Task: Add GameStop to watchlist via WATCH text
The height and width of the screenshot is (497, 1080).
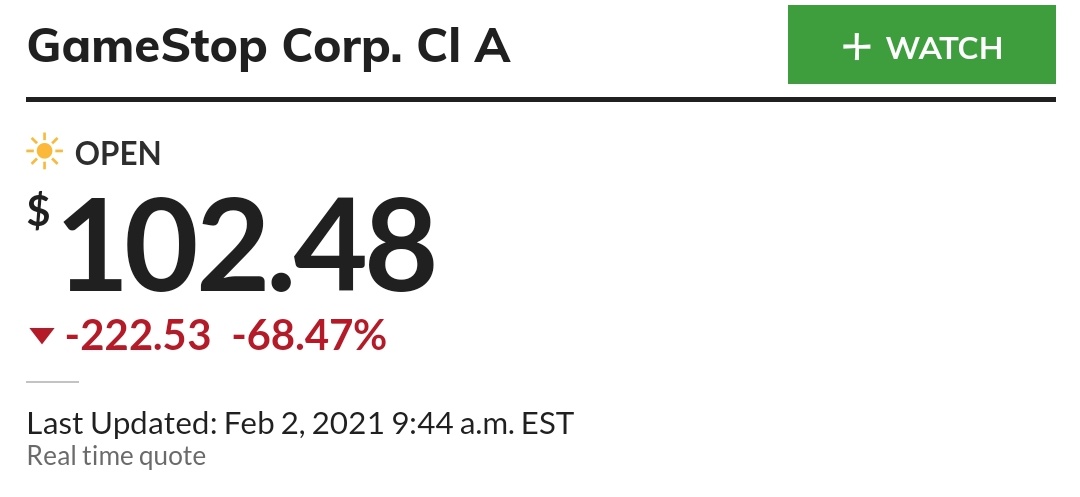Action: 944,48
